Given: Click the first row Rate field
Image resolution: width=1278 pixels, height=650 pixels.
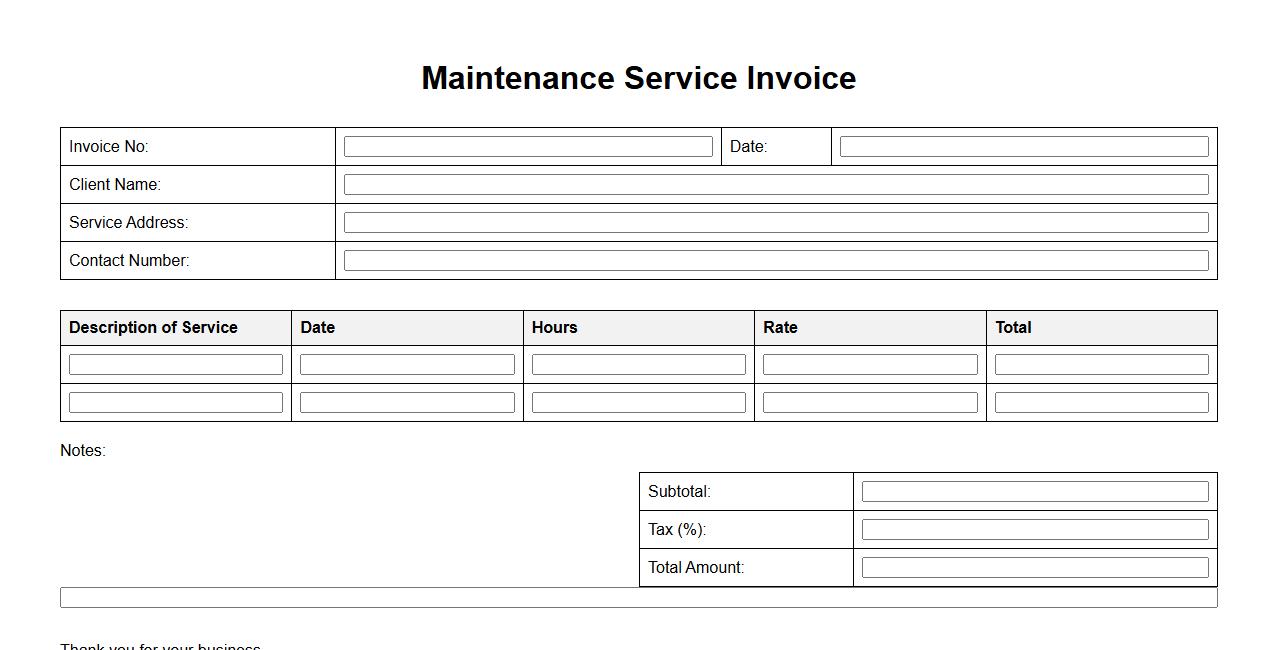Looking at the screenshot, I should 870,365.
